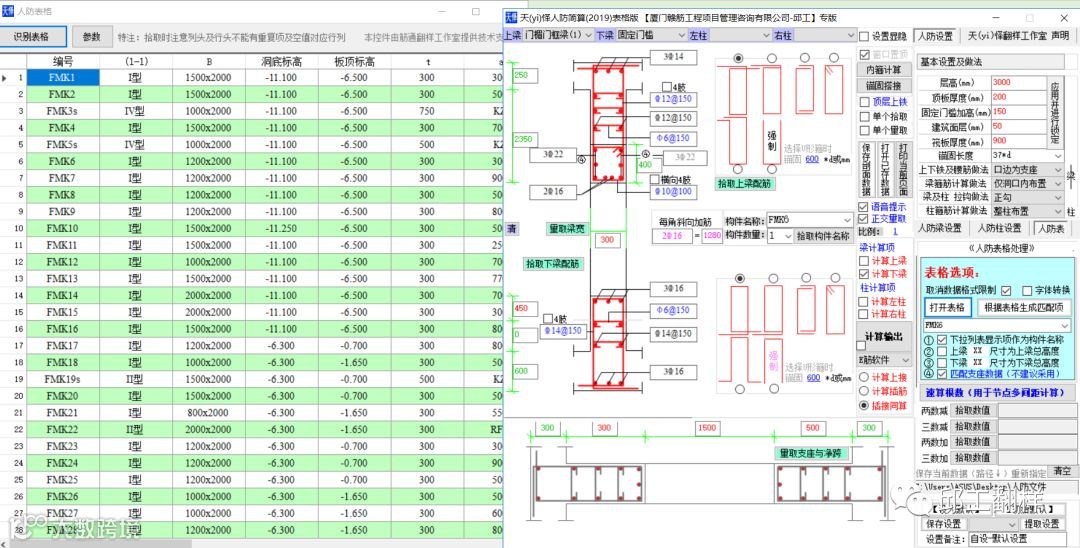The height and width of the screenshot is (548, 1080).
Task: Toggle ④ 匹配支座数据 checkbox
Action: 942,374
